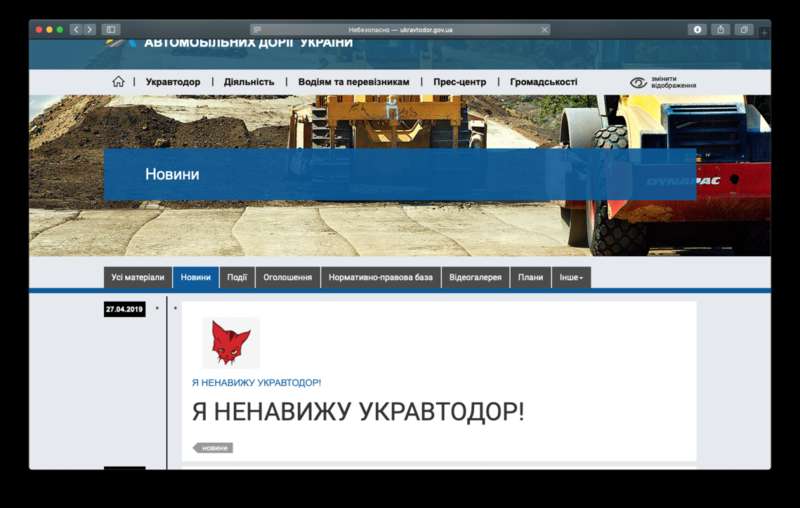Click the red fox thumbnail image
800x508 pixels.
click(231, 343)
